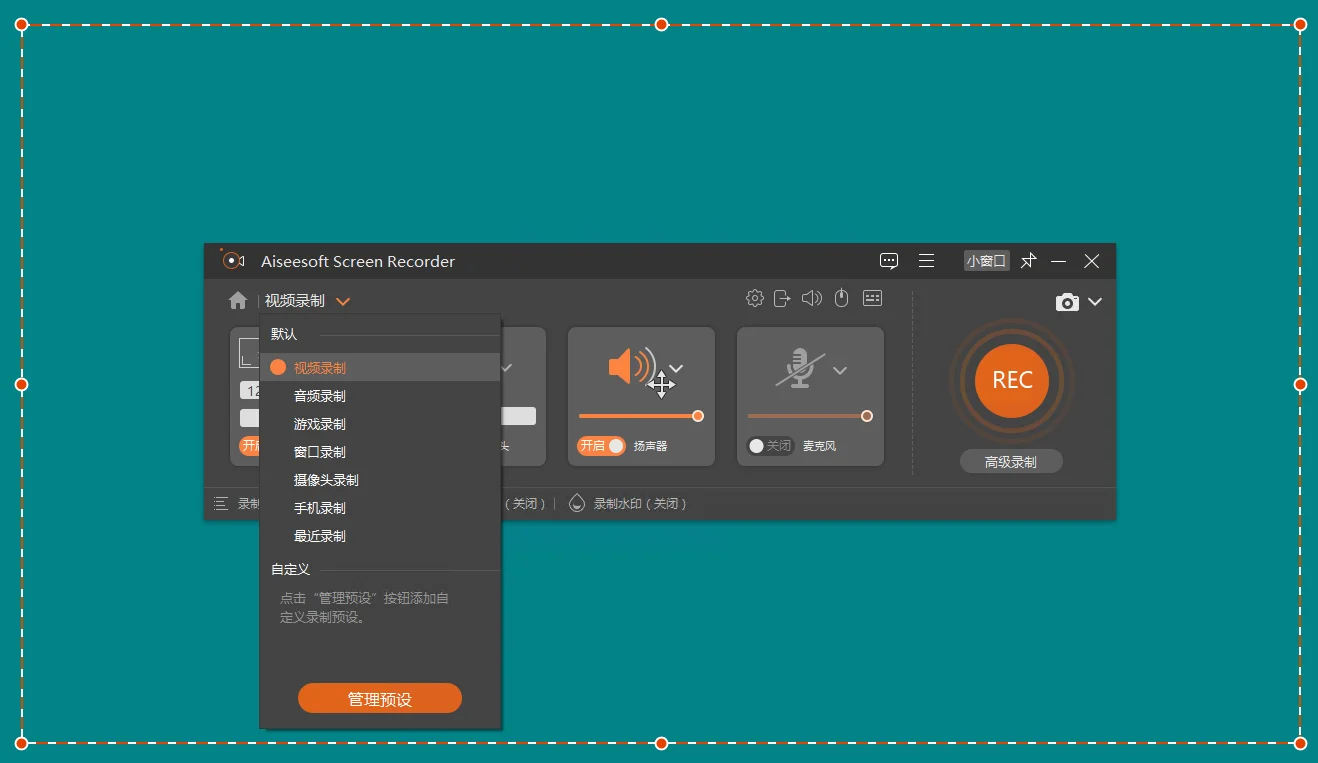Screen dimensions: 1318x763
Task: Select 游戏录制 from the preset menu
Action: click(x=320, y=423)
